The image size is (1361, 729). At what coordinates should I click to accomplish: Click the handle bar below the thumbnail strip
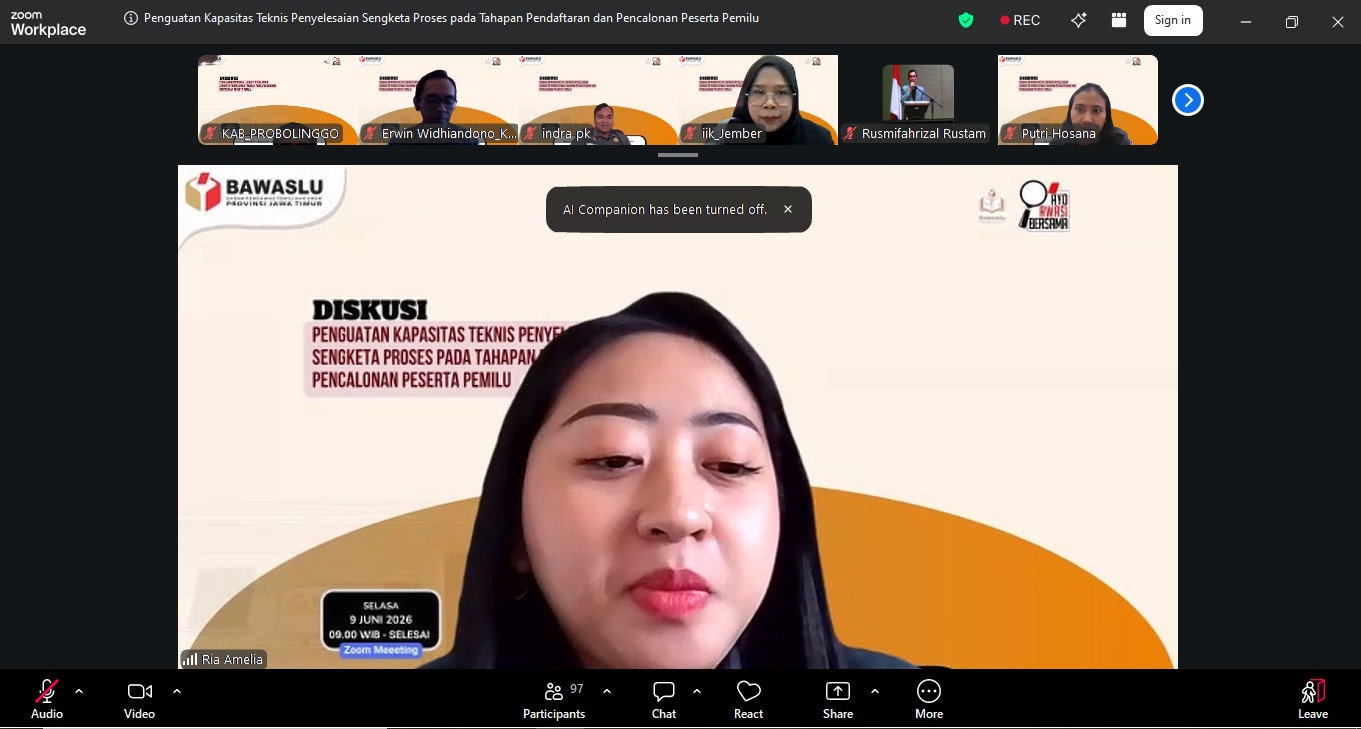point(678,155)
